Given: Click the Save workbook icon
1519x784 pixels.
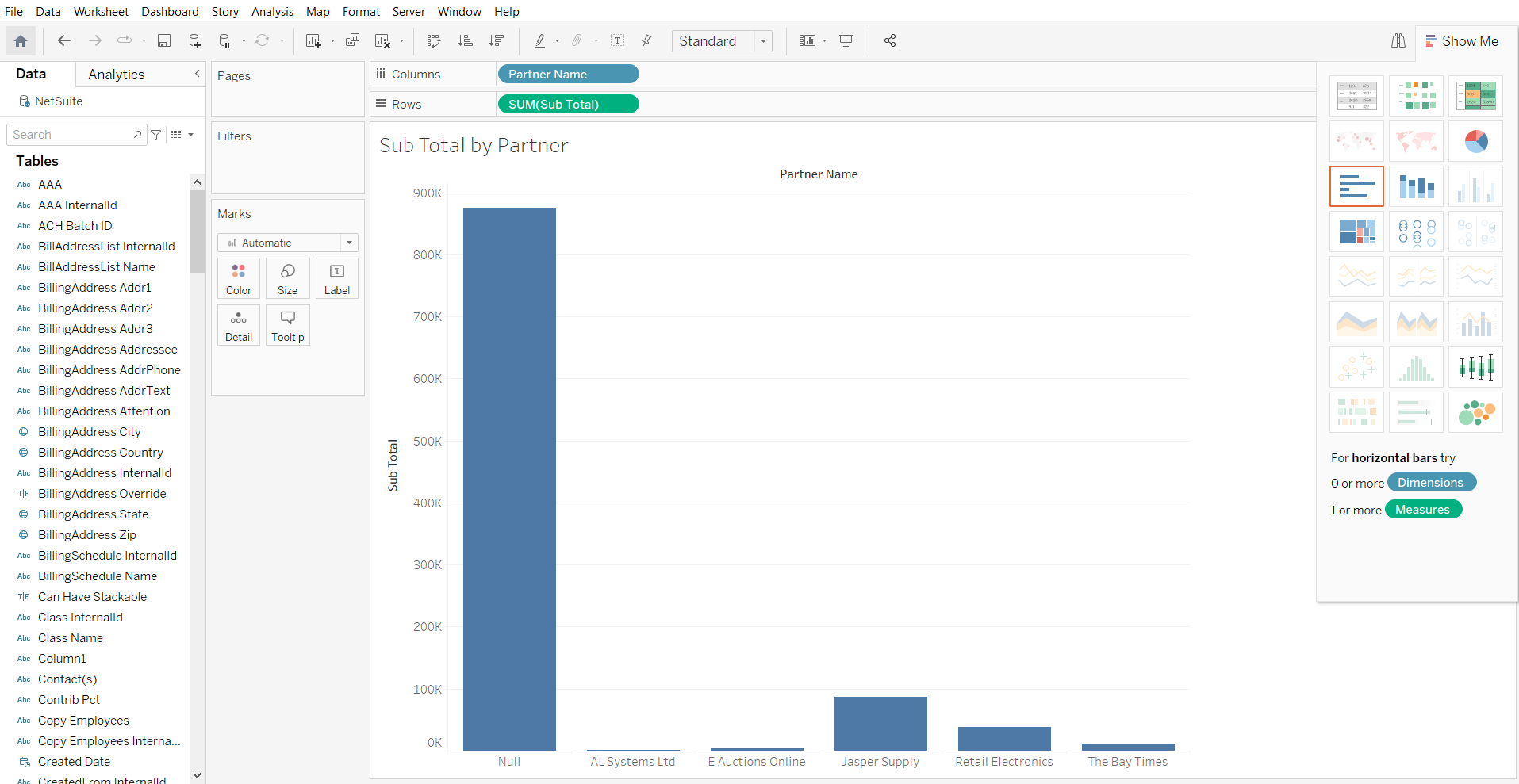Looking at the screenshot, I should 164,41.
